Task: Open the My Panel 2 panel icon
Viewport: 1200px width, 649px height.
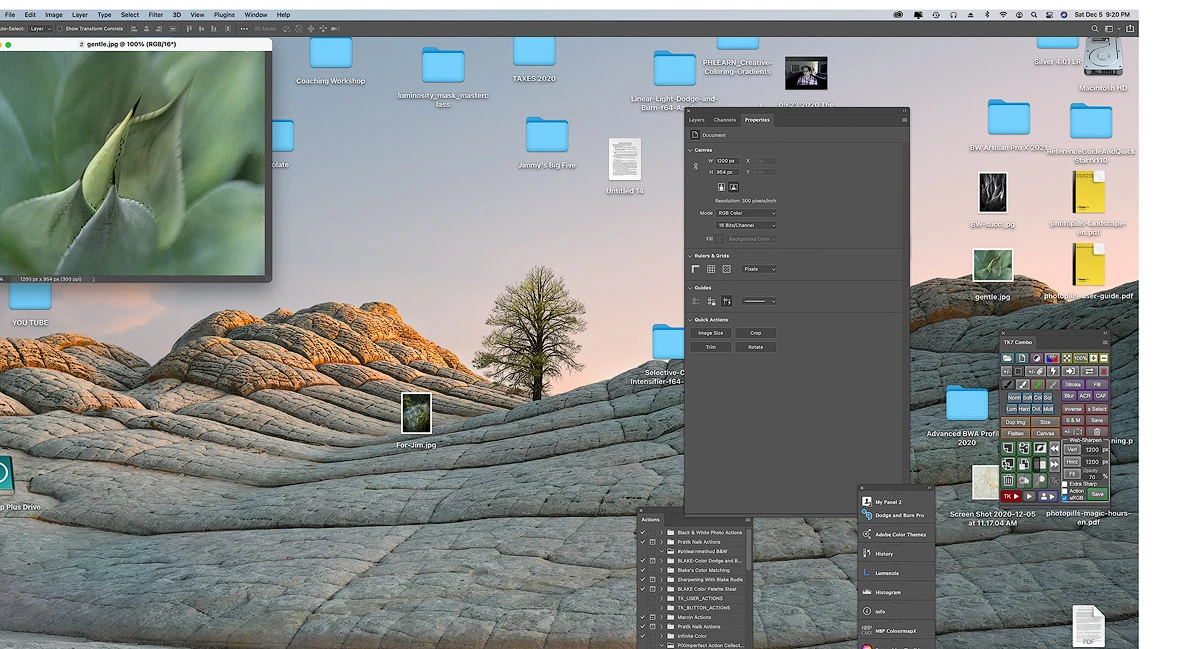Action: (867, 501)
